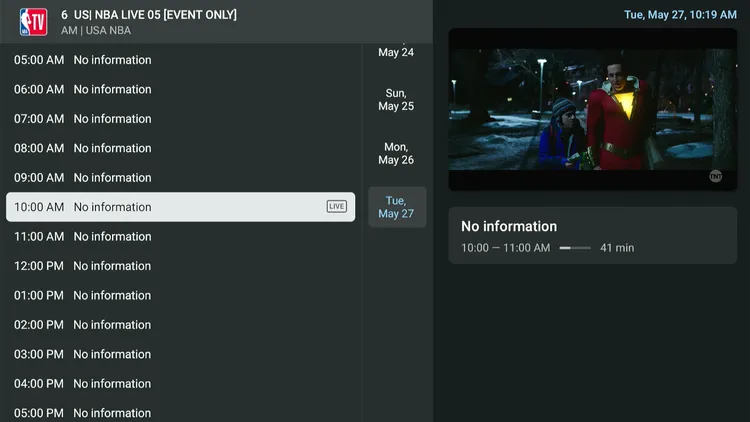Click the 10:00 – 11:00 AM time range

point(506,248)
